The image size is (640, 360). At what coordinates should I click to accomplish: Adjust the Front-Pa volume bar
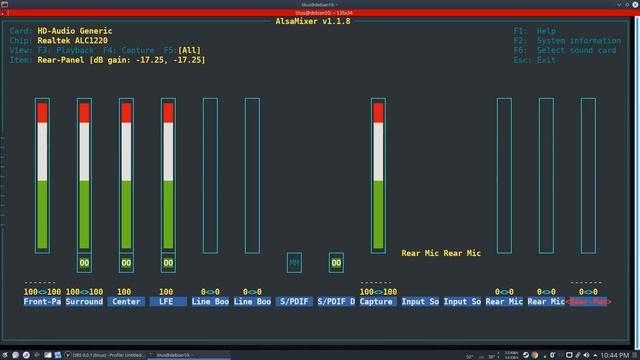(x=42, y=176)
